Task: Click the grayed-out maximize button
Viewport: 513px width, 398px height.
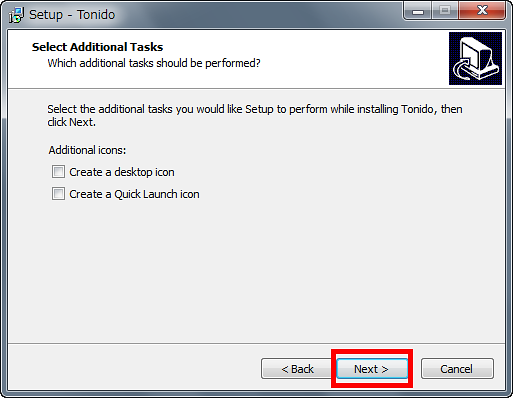Action: 445,11
